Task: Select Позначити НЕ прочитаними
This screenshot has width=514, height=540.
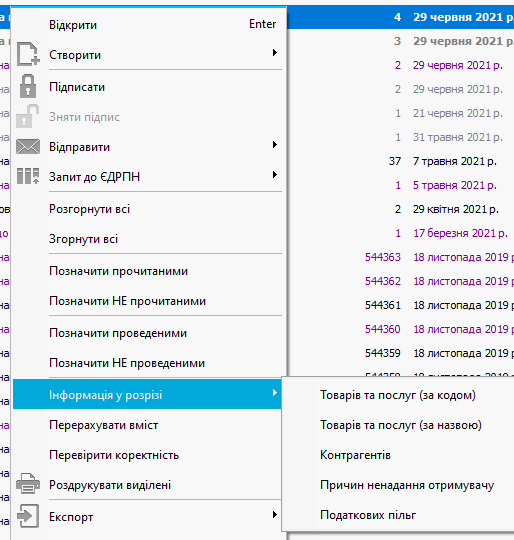Action: [148, 301]
